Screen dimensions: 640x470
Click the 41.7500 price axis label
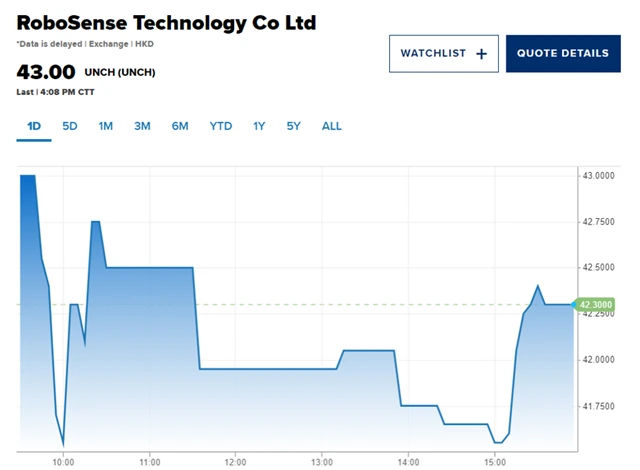pos(598,406)
